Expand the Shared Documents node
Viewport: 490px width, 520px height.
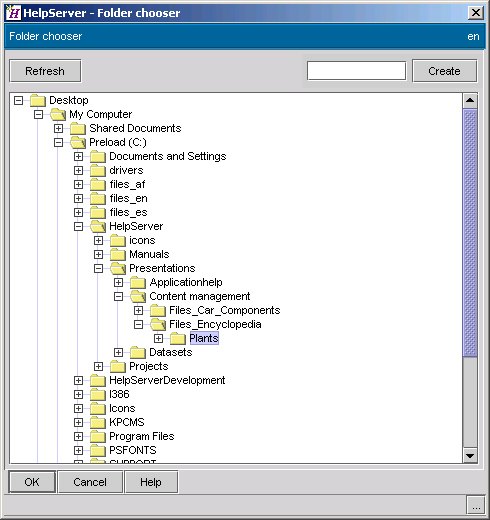[59, 128]
